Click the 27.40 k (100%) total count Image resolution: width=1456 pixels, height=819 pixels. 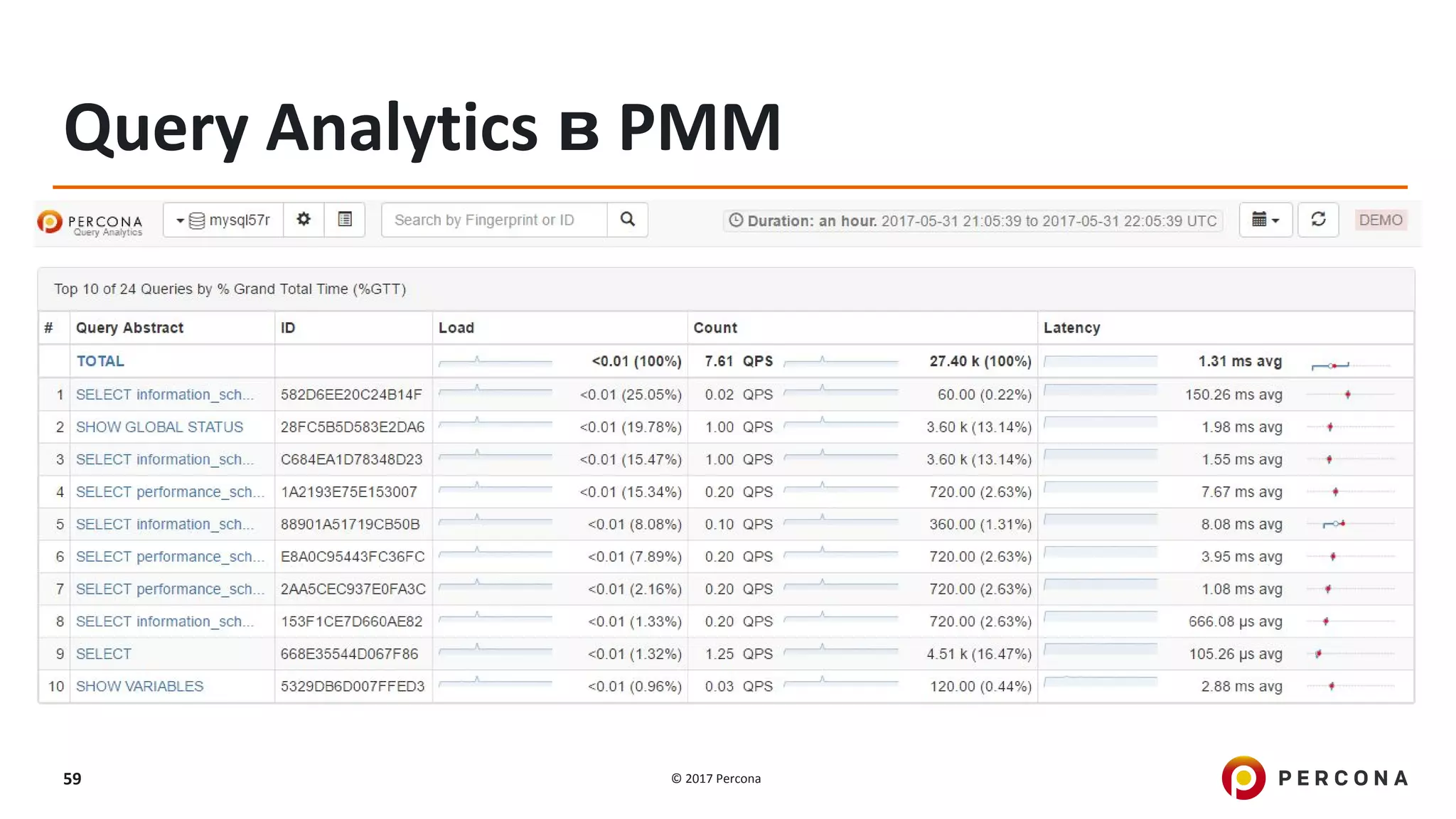980,361
